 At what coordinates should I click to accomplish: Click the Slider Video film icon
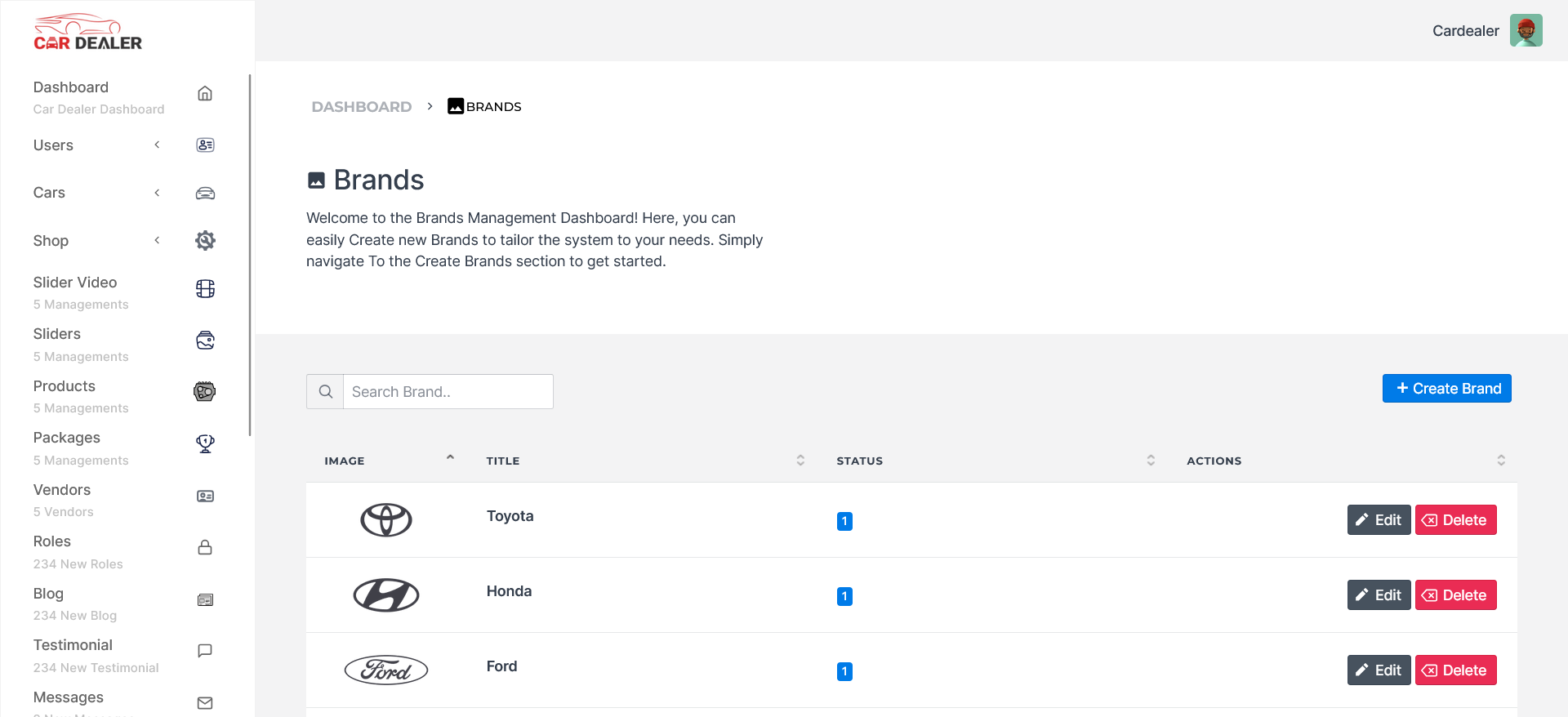point(205,289)
